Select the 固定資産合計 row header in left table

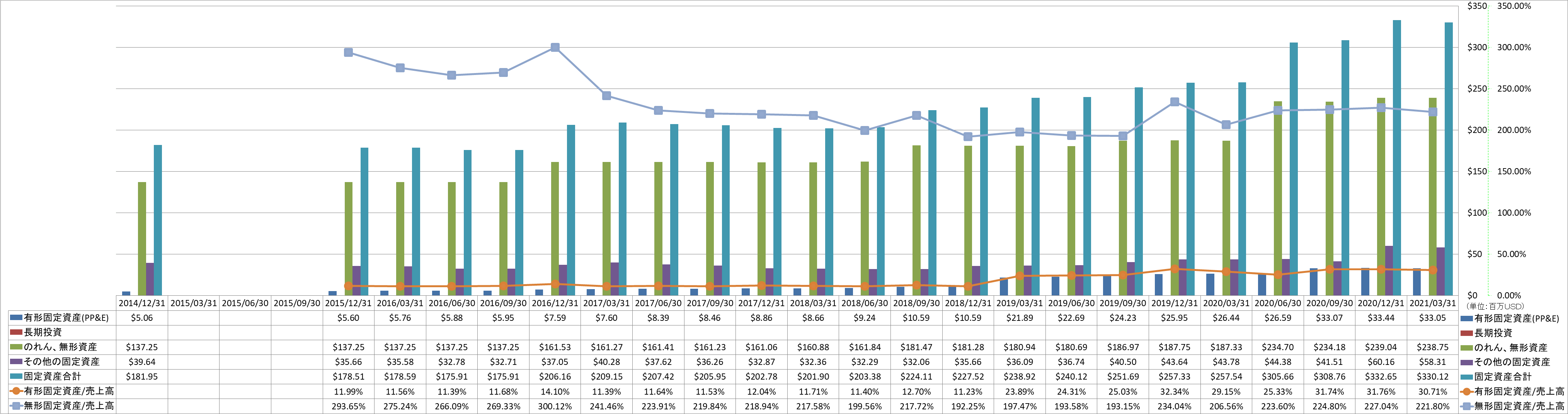pyautogui.click(x=52, y=376)
